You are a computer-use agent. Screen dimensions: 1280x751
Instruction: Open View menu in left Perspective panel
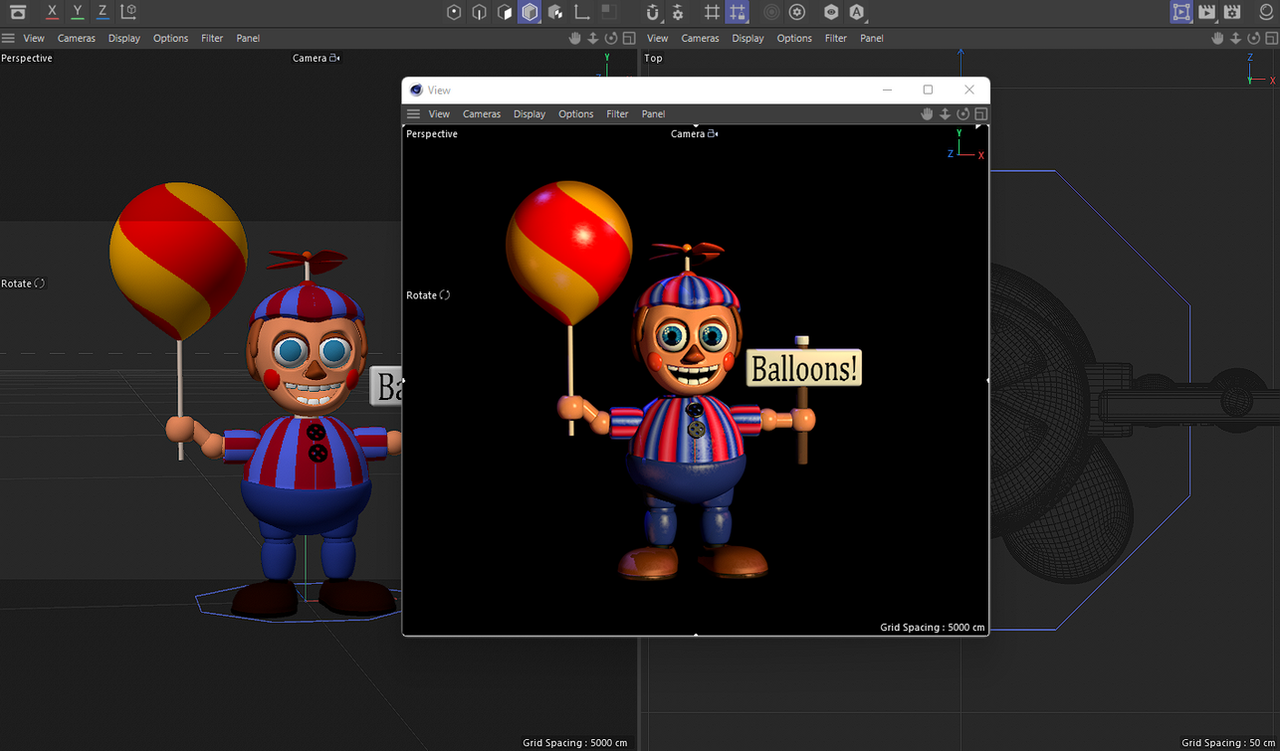tap(34, 38)
